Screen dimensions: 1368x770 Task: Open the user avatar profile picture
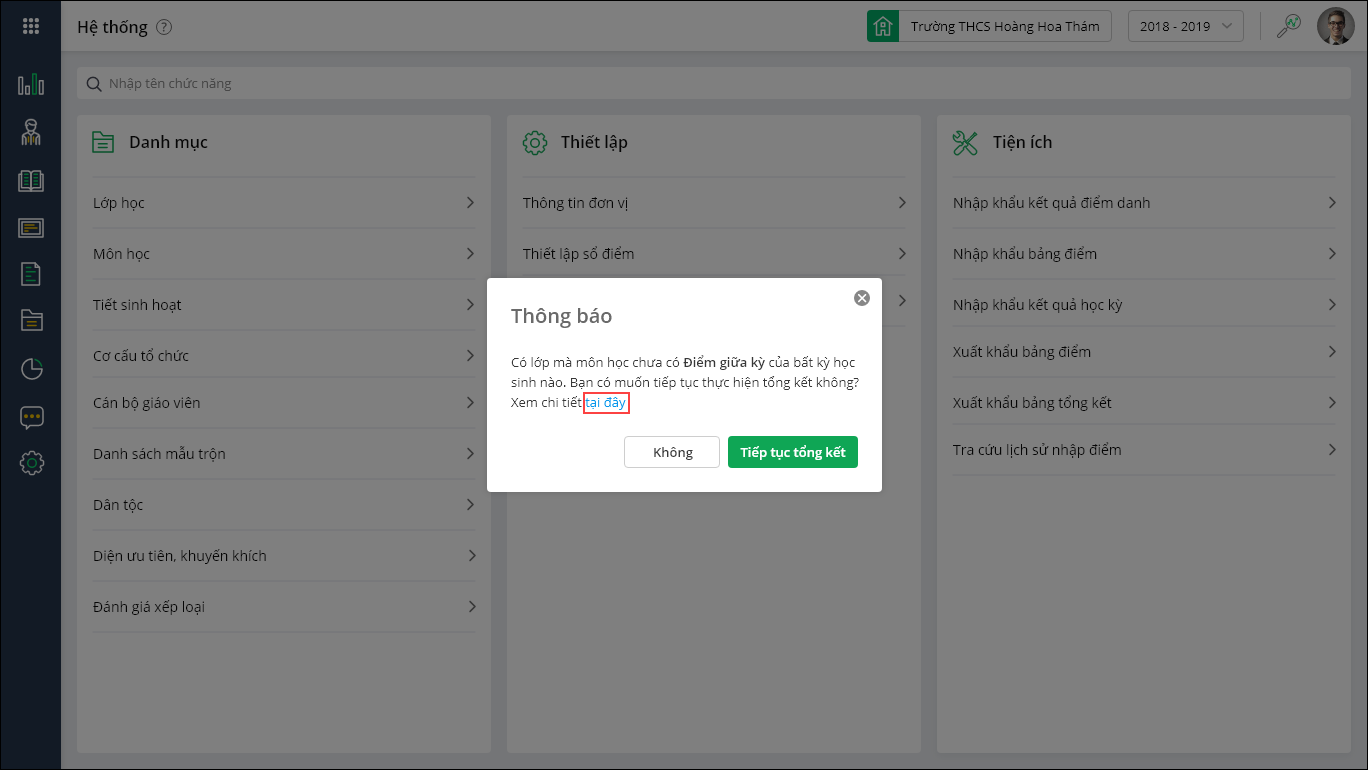click(x=1334, y=27)
